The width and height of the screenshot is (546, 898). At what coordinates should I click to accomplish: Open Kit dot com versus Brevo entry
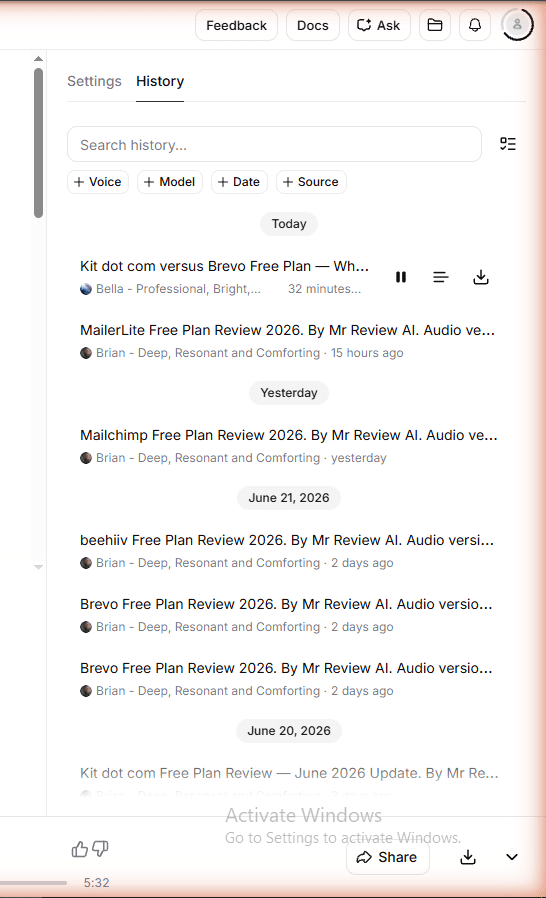click(x=225, y=266)
